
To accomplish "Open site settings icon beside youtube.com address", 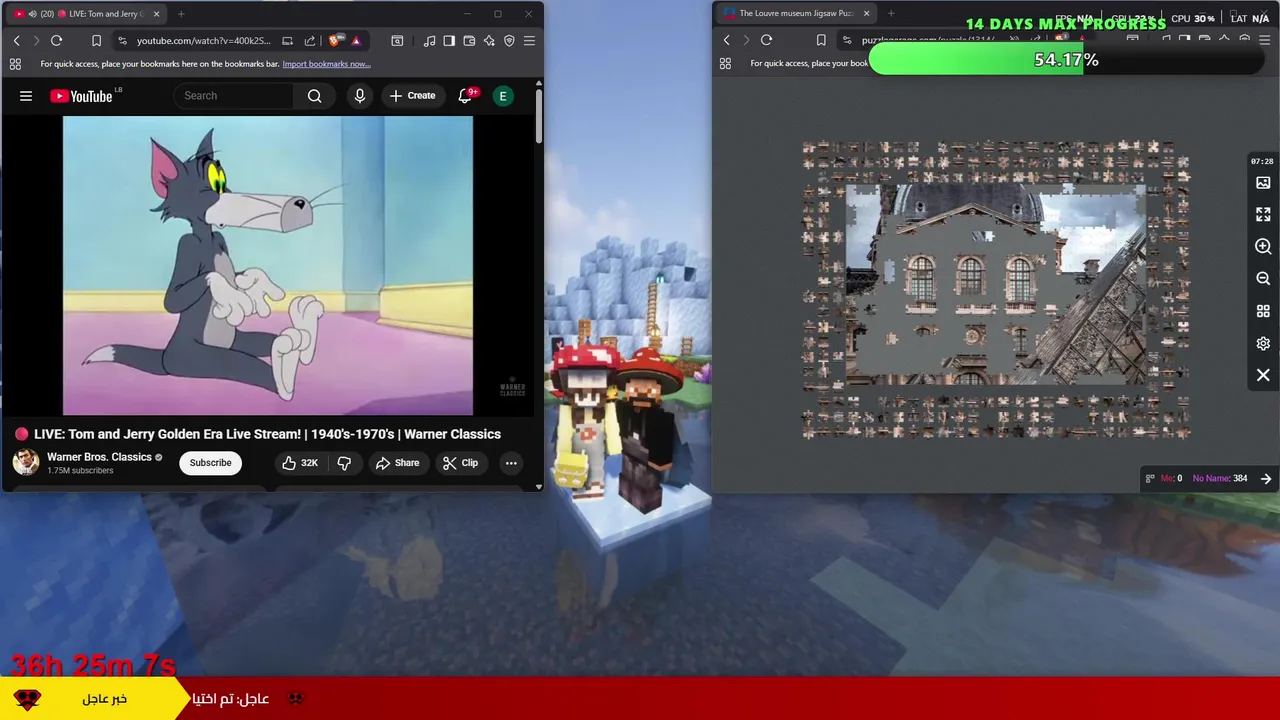I will pyautogui.click(x=122, y=40).
